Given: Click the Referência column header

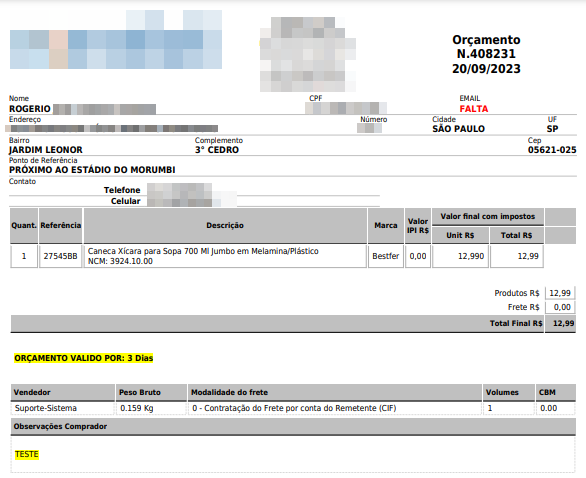Looking at the screenshot, I should [61, 225].
